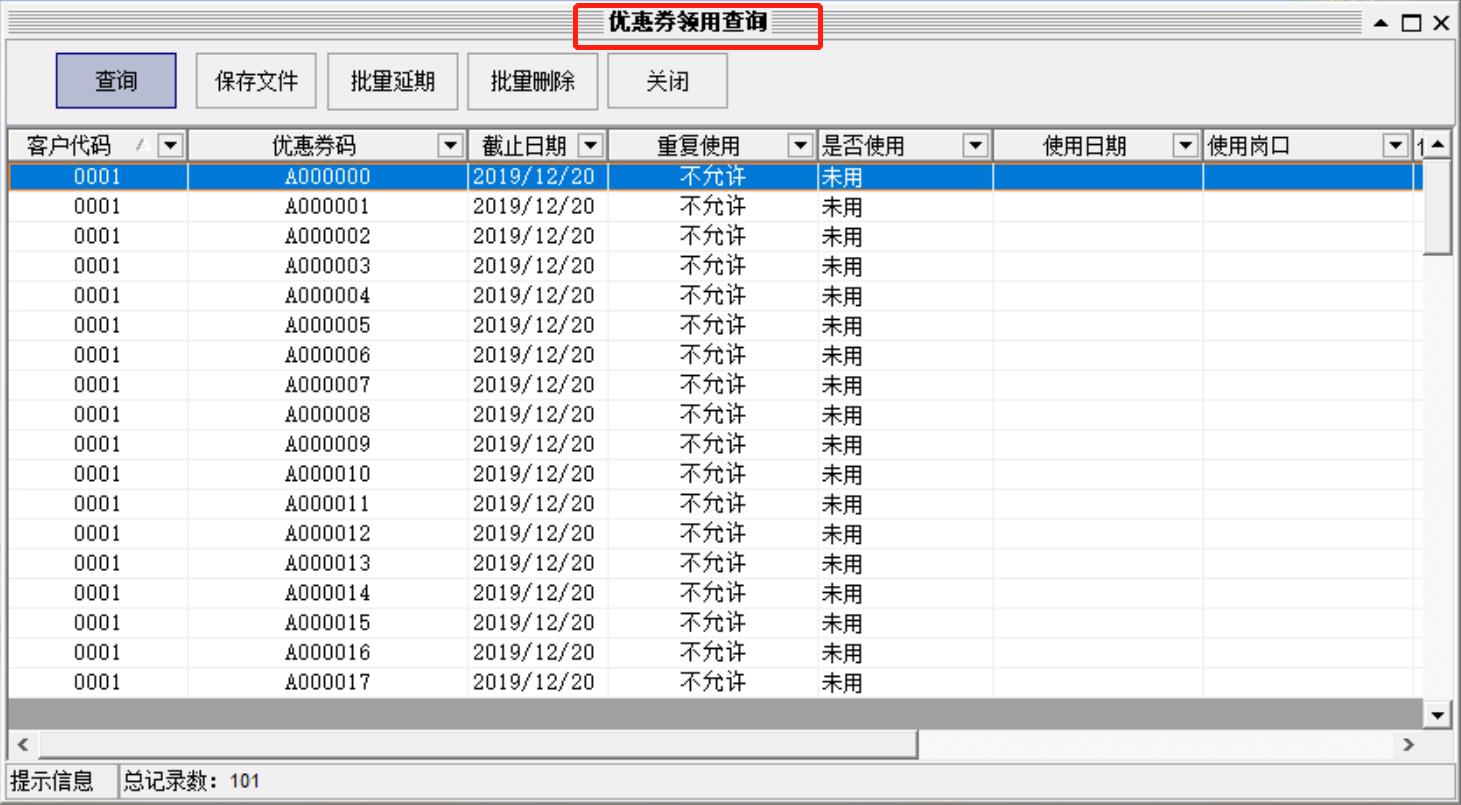1461x805 pixels.
Task: Open the 重复使用 column filter dropdown
Action: coord(801,145)
